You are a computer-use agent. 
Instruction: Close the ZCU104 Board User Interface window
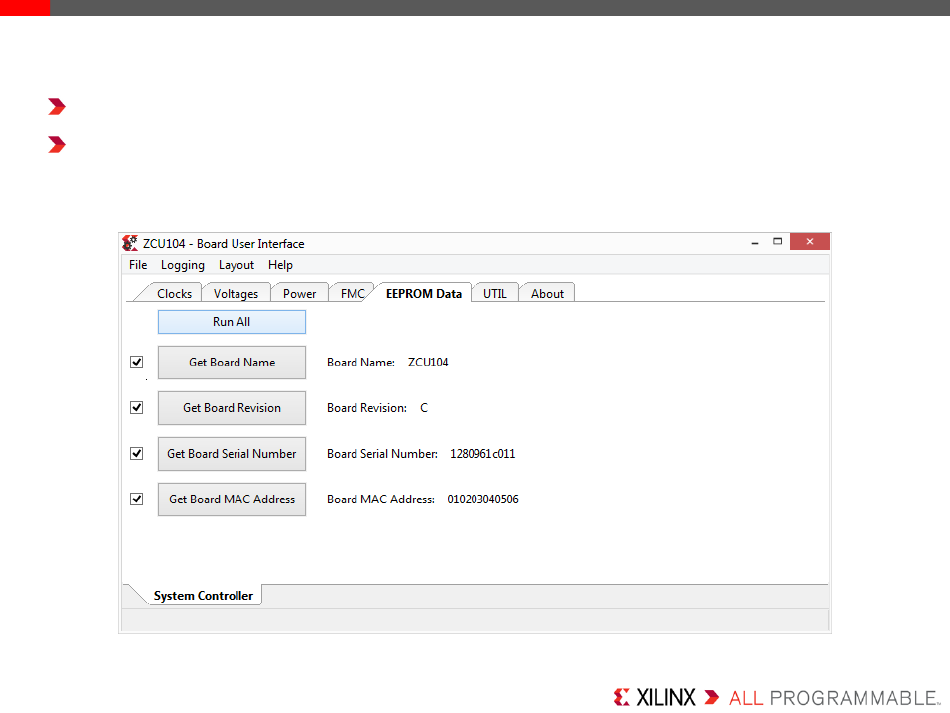coord(809,242)
